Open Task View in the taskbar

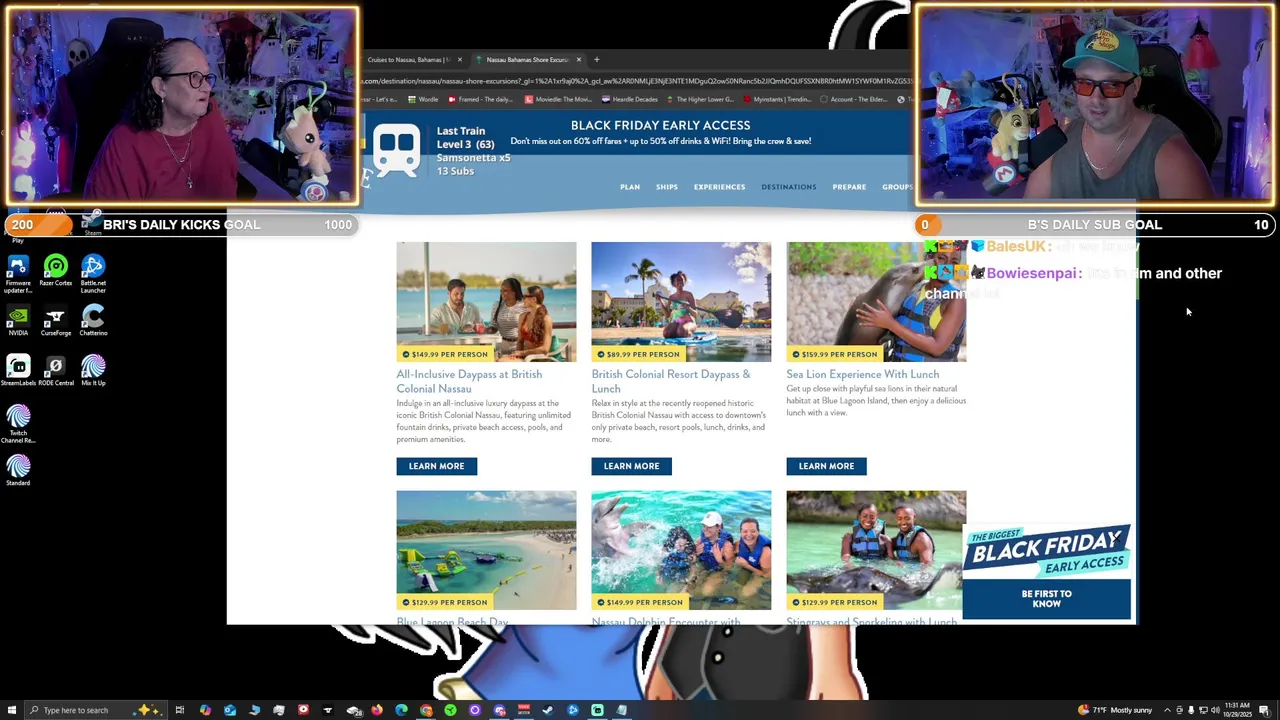coord(180,710)
